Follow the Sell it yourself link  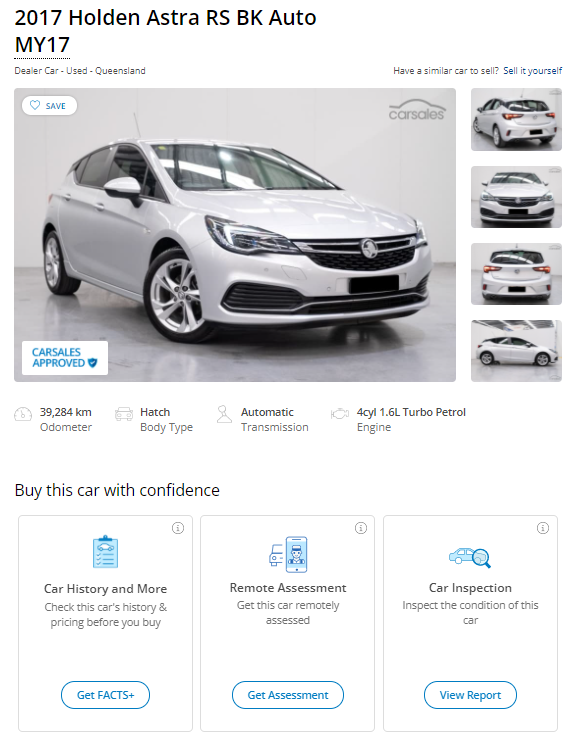532,71
